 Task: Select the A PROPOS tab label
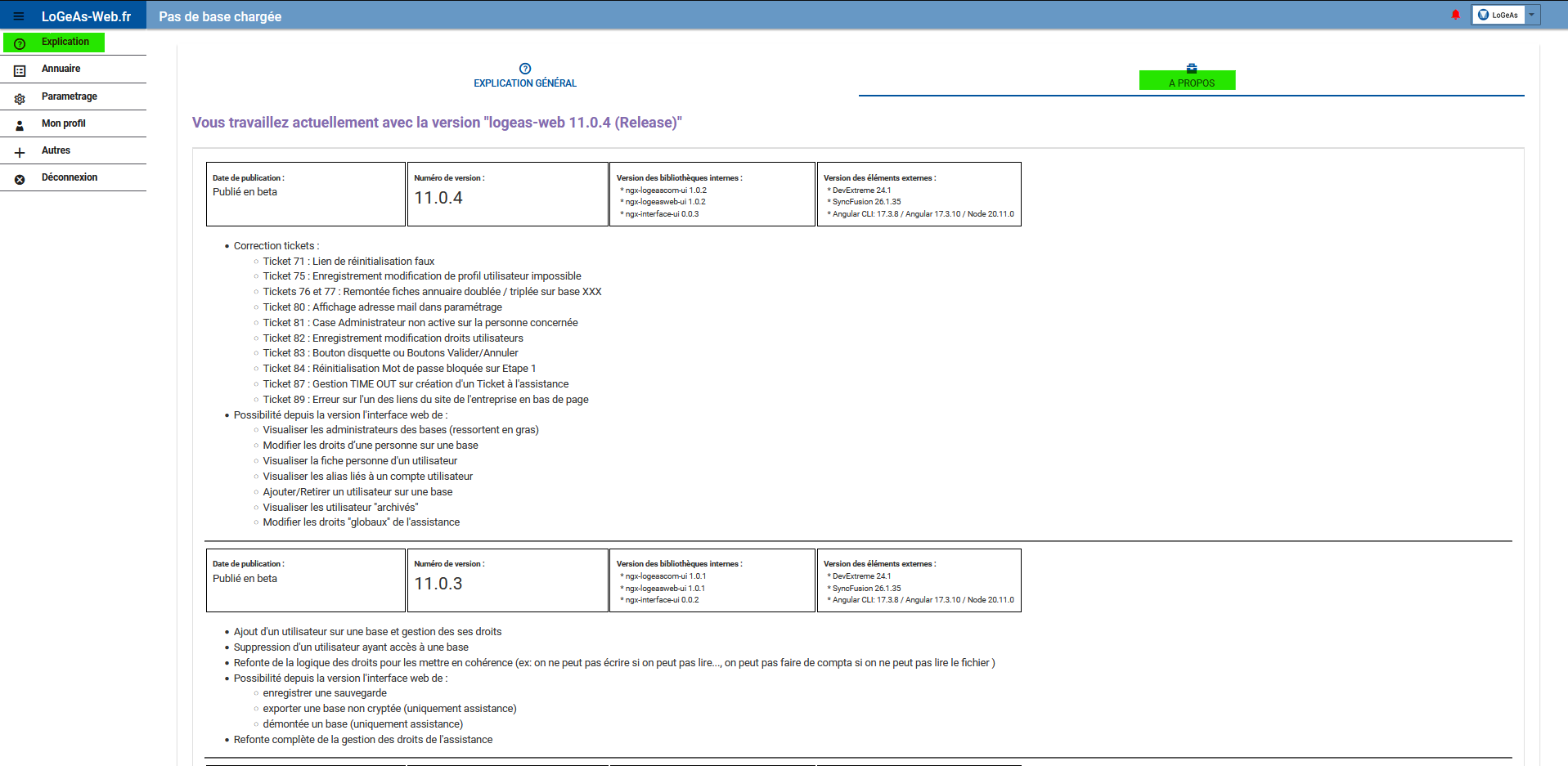tap(1191, 83)
